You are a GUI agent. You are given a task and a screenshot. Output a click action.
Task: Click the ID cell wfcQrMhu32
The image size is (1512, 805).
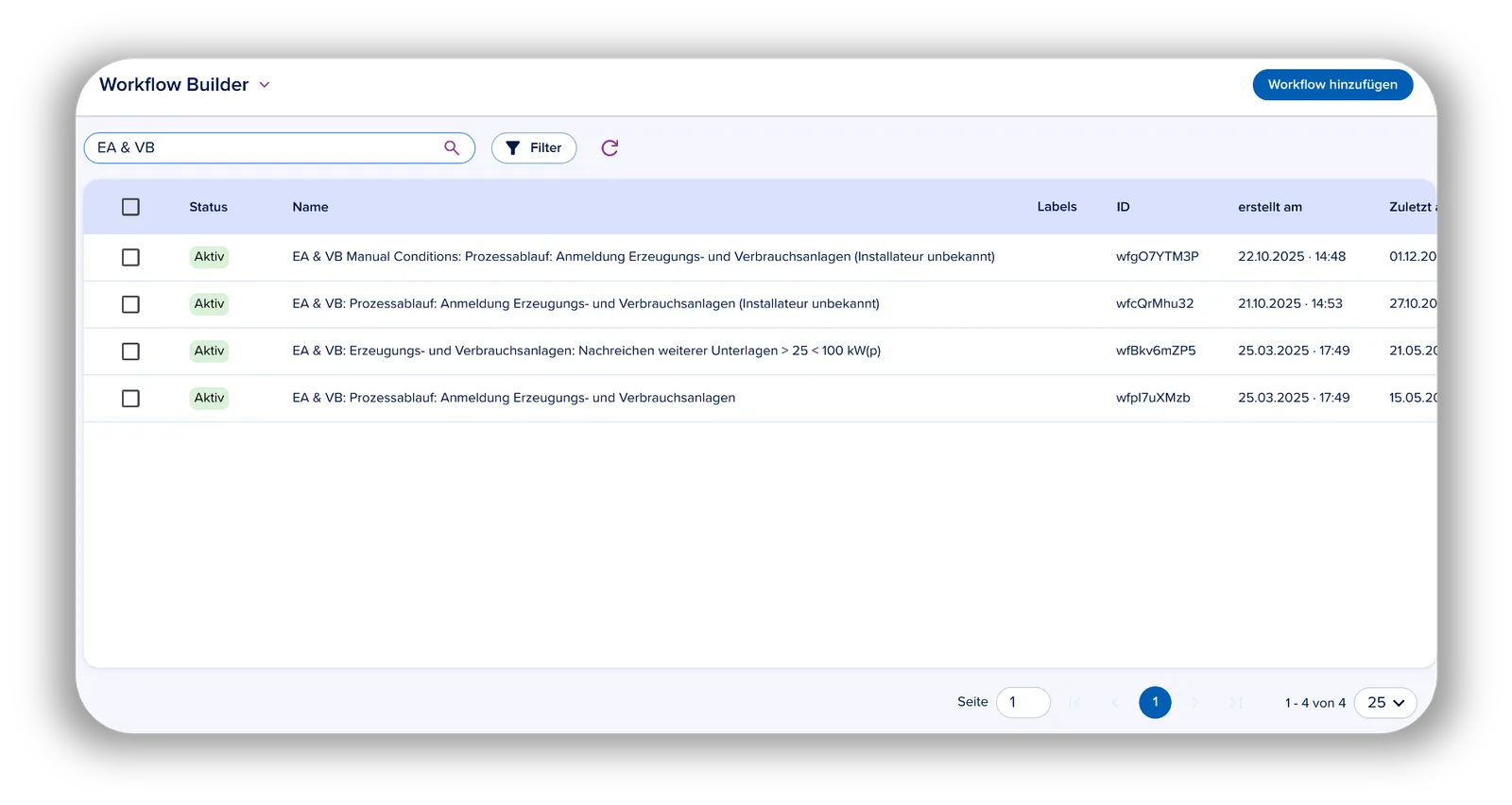pos(1155,303)
